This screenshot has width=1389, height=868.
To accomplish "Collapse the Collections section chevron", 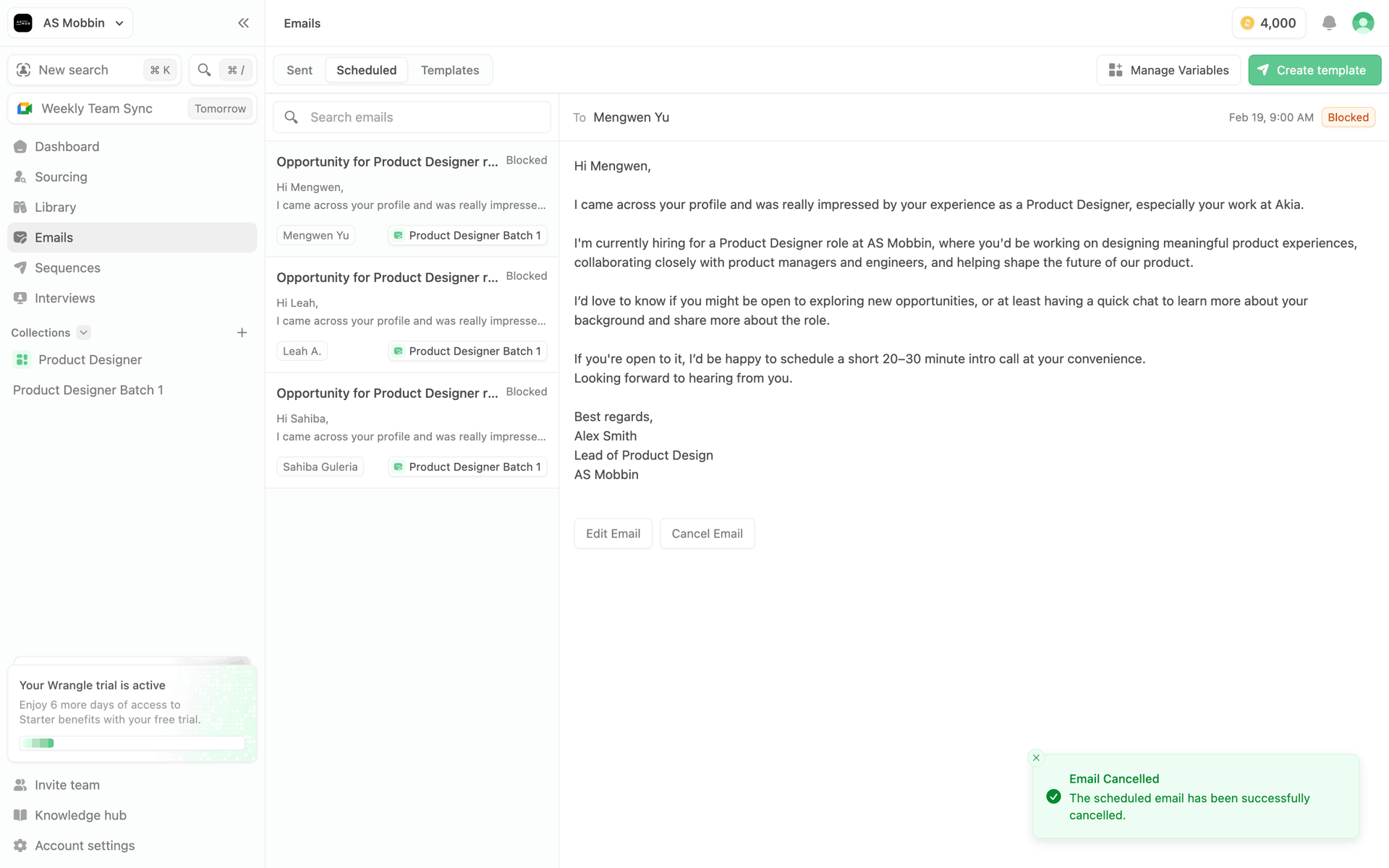I will (x=84, y=333).
